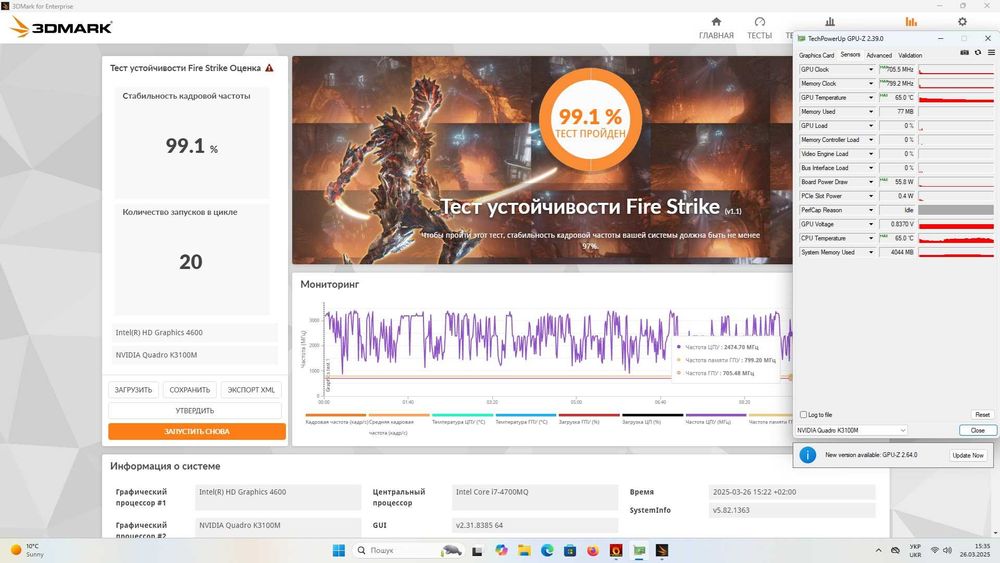The image size is (1000, 563).
Task: Toggle Загрузка ГПУ red legend item
Action: pos(589,418)
